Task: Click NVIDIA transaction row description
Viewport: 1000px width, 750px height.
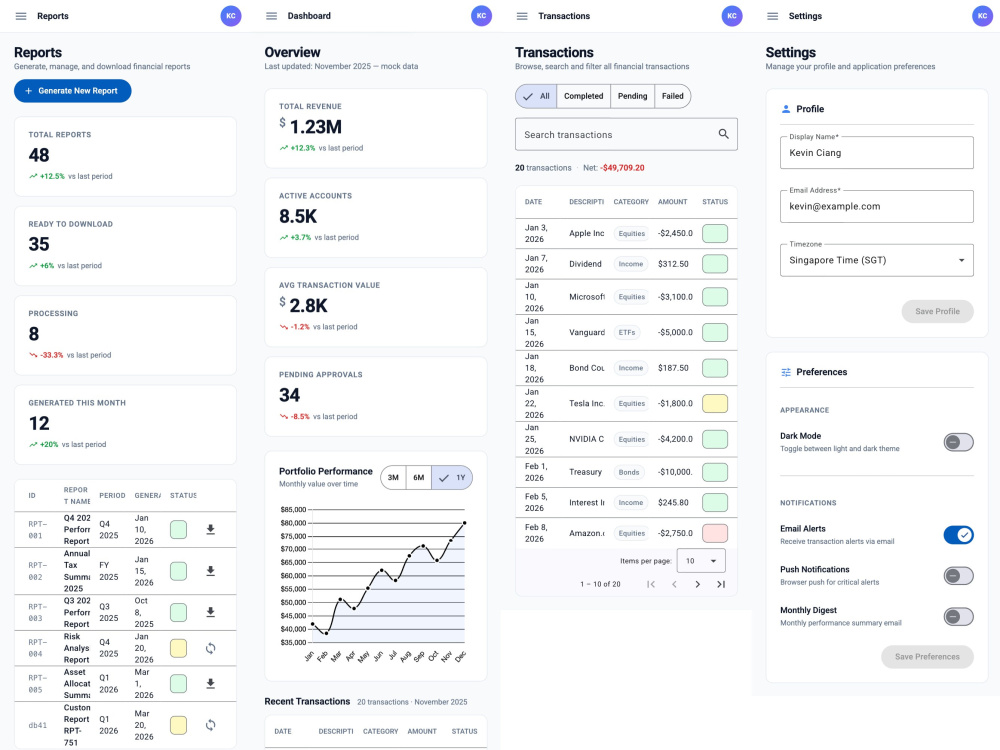Action: (587, 439)
